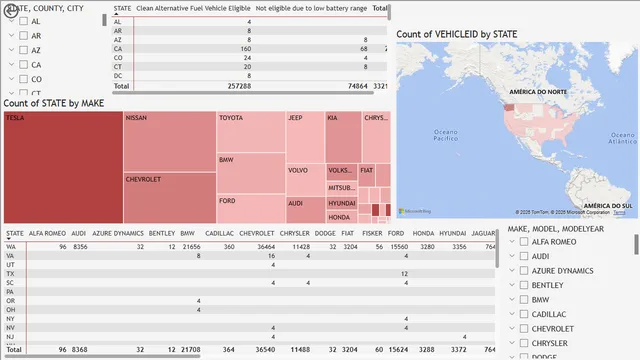Screen dimensions: 640x360
Task: Sort by STATE column in top table
Action: pyautogui.click(x=122, y=8)
